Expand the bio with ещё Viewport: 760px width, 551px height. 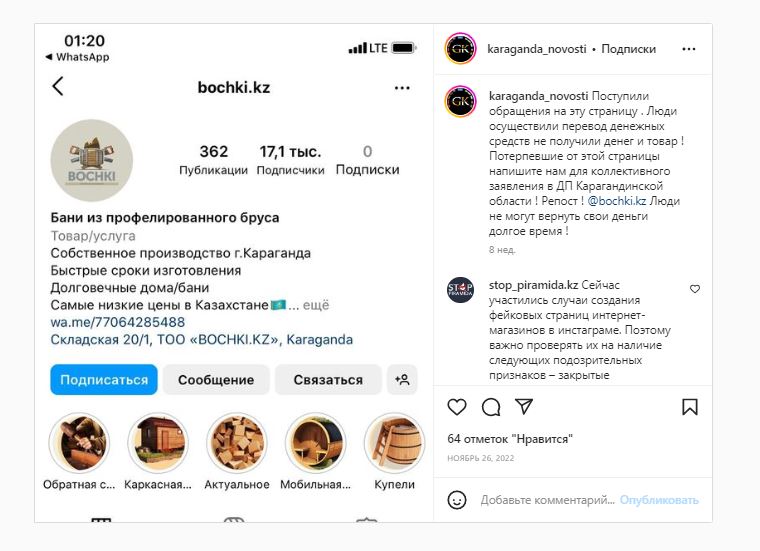[316, 305]
